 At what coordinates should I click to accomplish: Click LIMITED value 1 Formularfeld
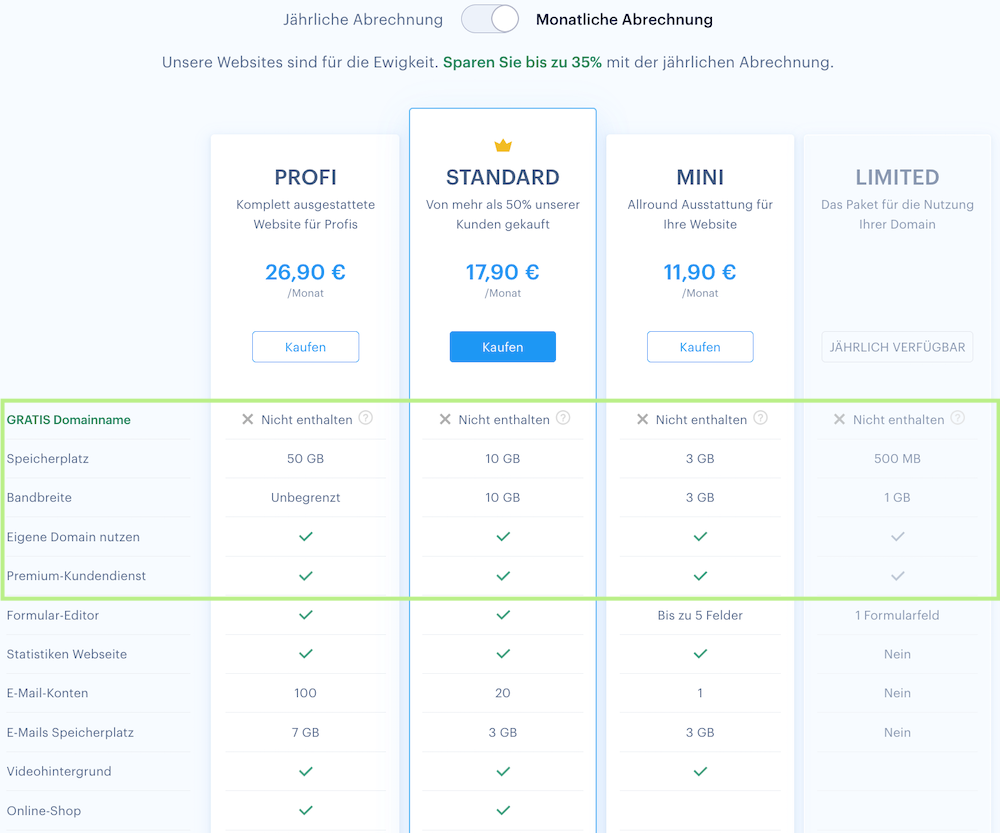coord(897,616)
